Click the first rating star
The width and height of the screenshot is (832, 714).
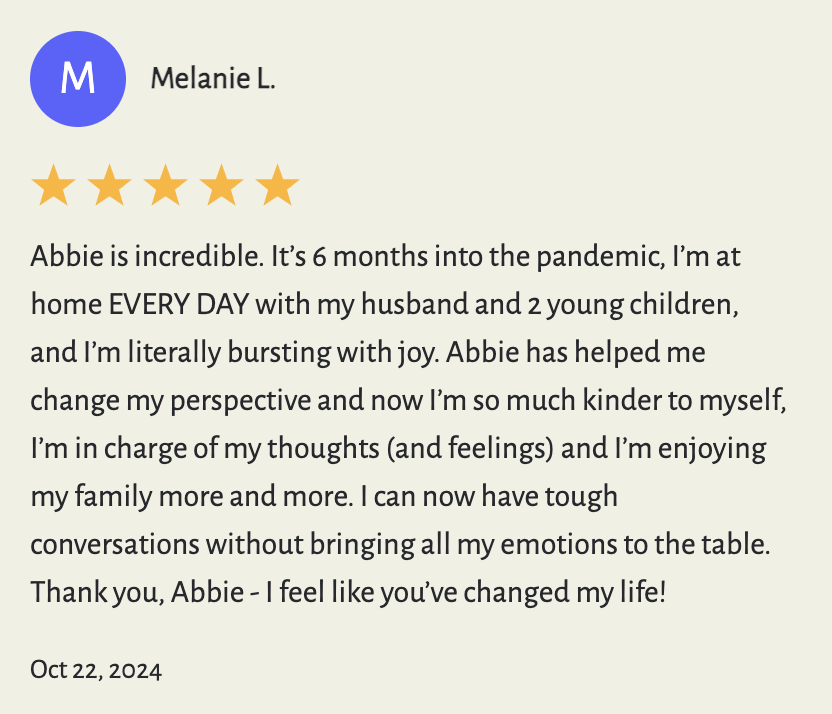53,187
